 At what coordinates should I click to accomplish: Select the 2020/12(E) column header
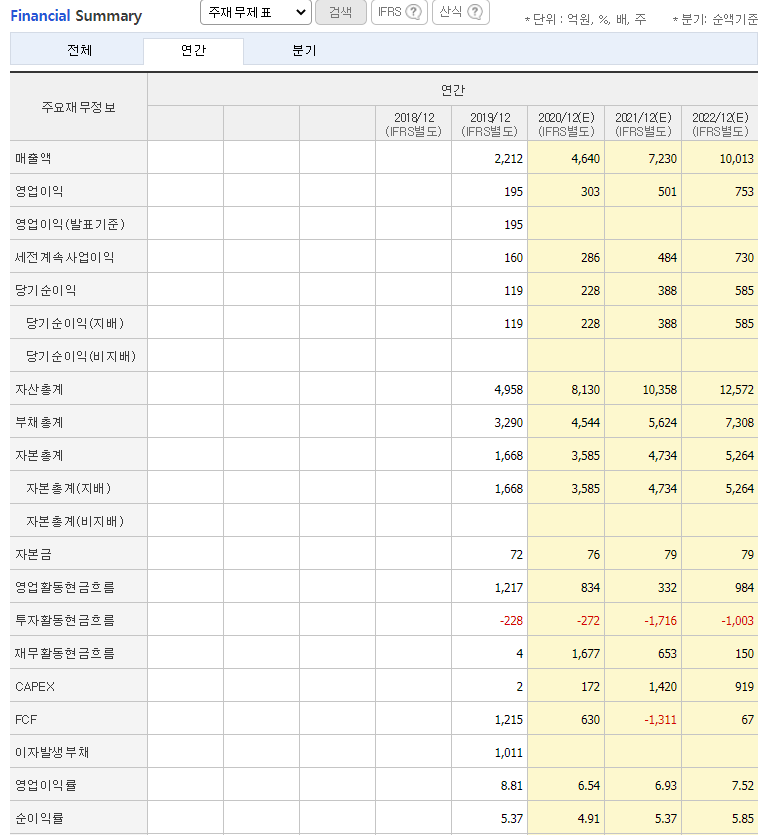566,124
